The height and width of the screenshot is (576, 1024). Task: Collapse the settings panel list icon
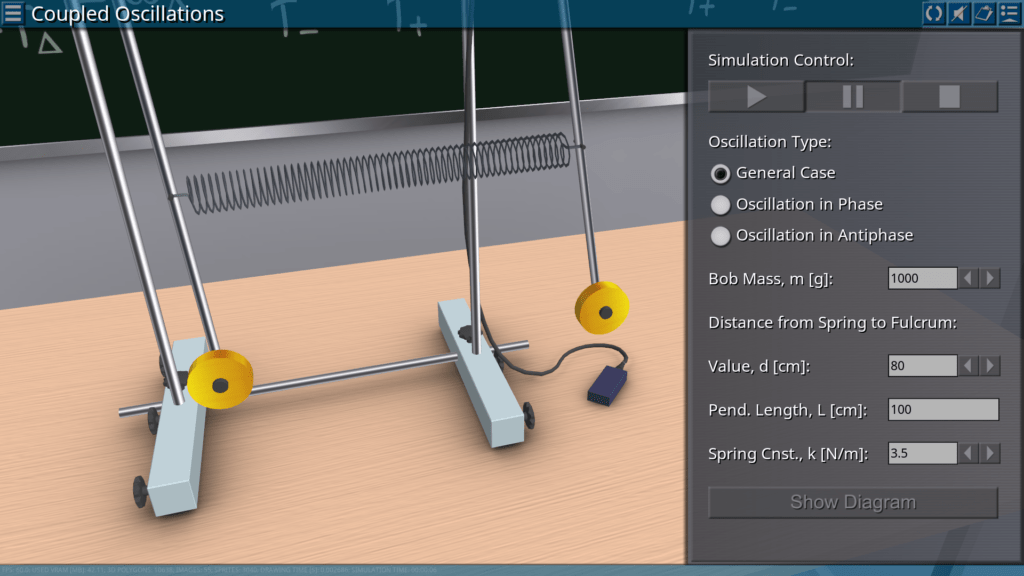pyautogui.click(x=1008, y=13)
